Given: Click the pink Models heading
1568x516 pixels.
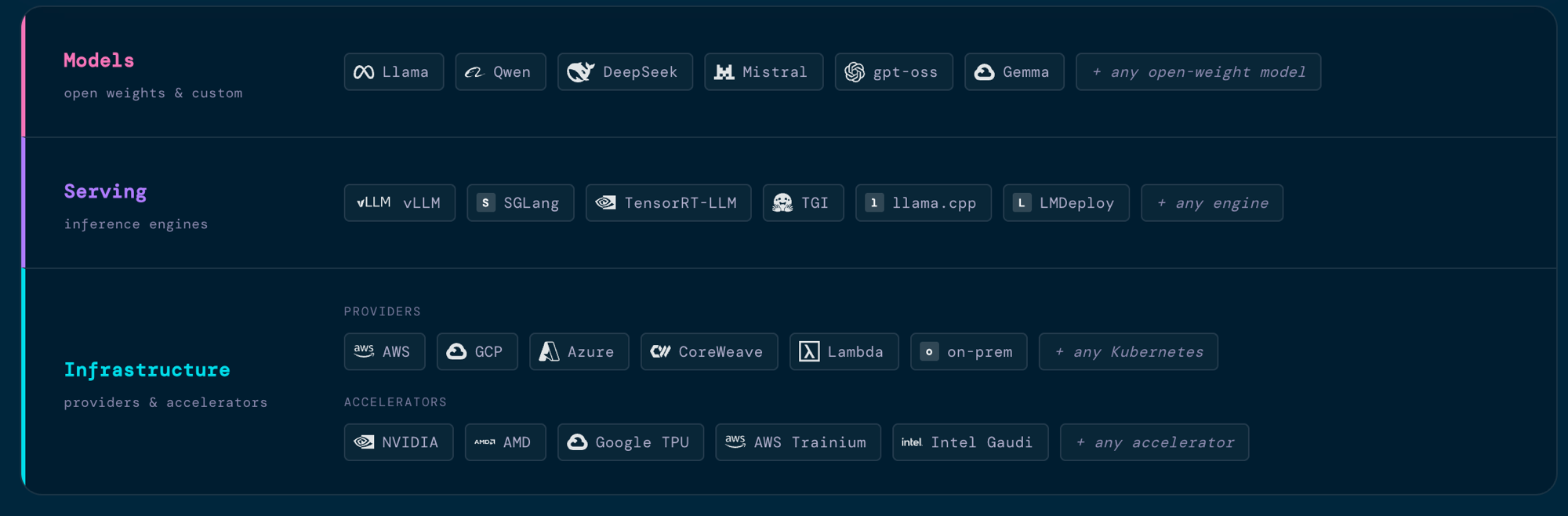Looking at the screenshot, I should tap(99, 60).
